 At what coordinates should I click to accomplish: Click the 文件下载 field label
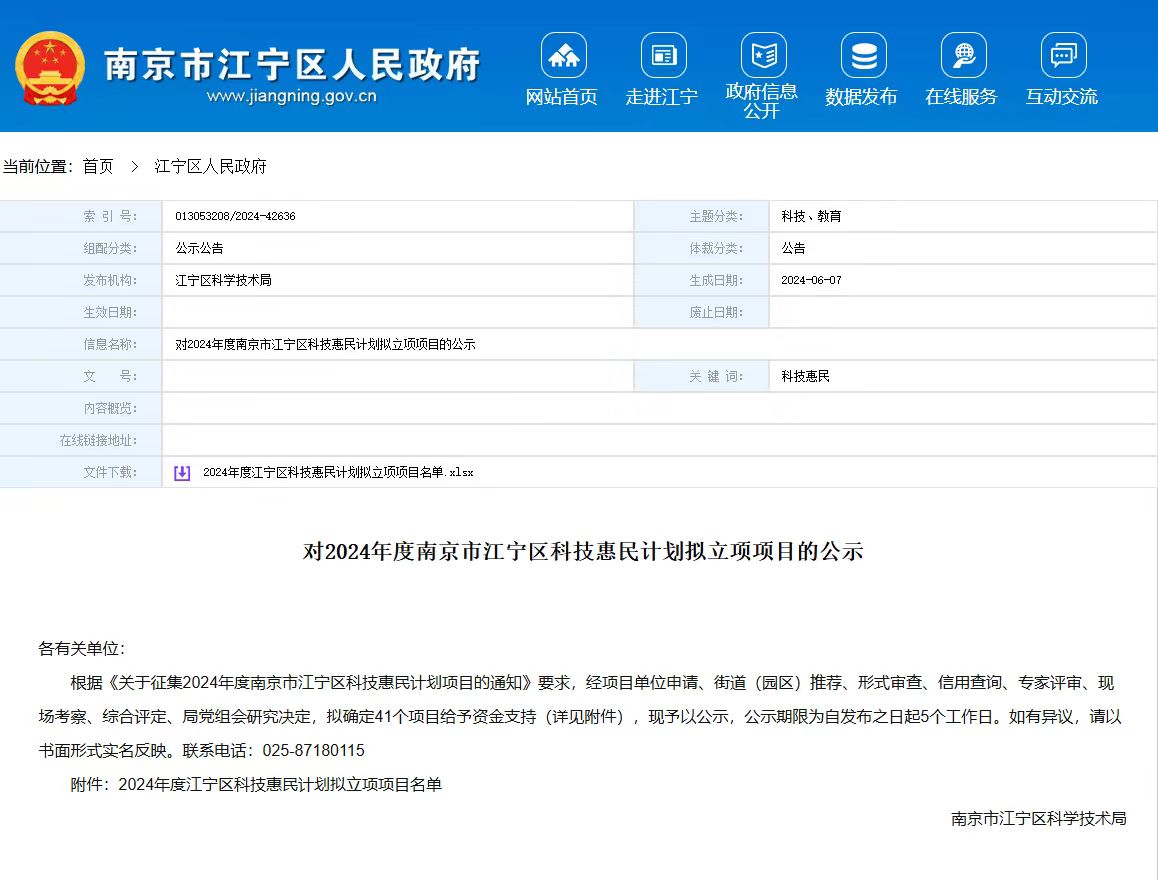click(x=110, y=472)
